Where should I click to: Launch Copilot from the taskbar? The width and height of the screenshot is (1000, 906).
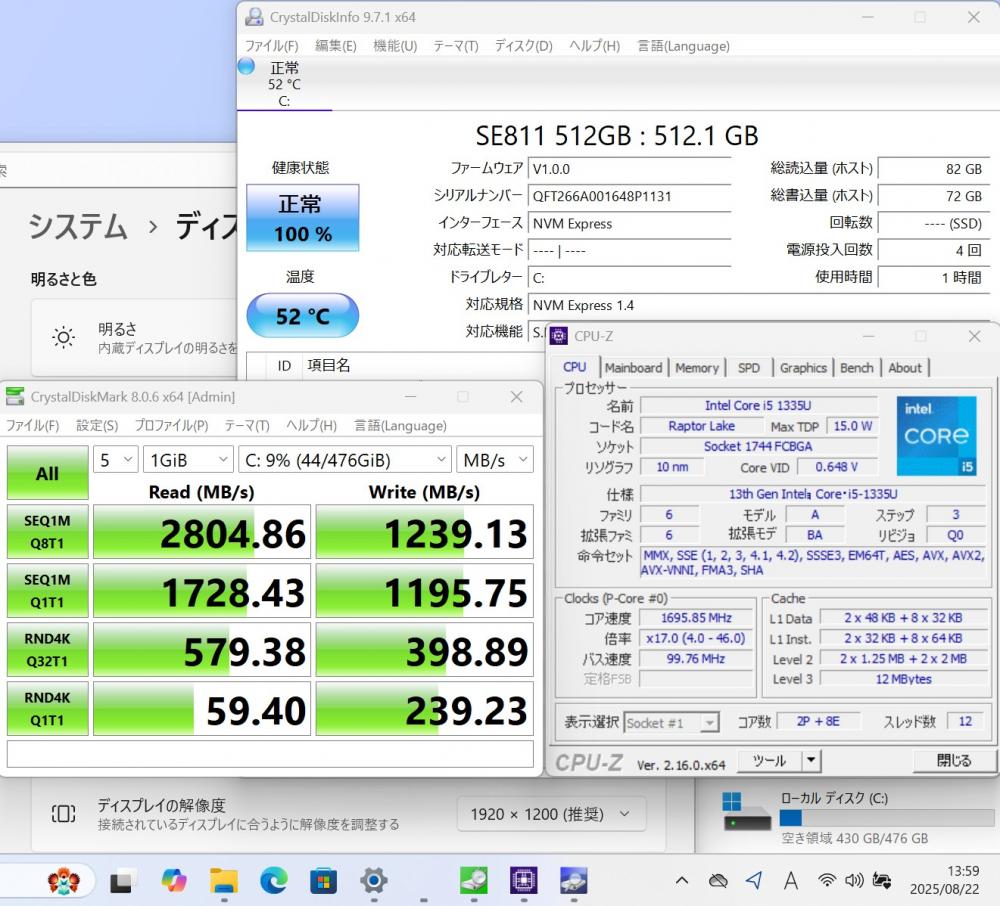tap(173, 880)
